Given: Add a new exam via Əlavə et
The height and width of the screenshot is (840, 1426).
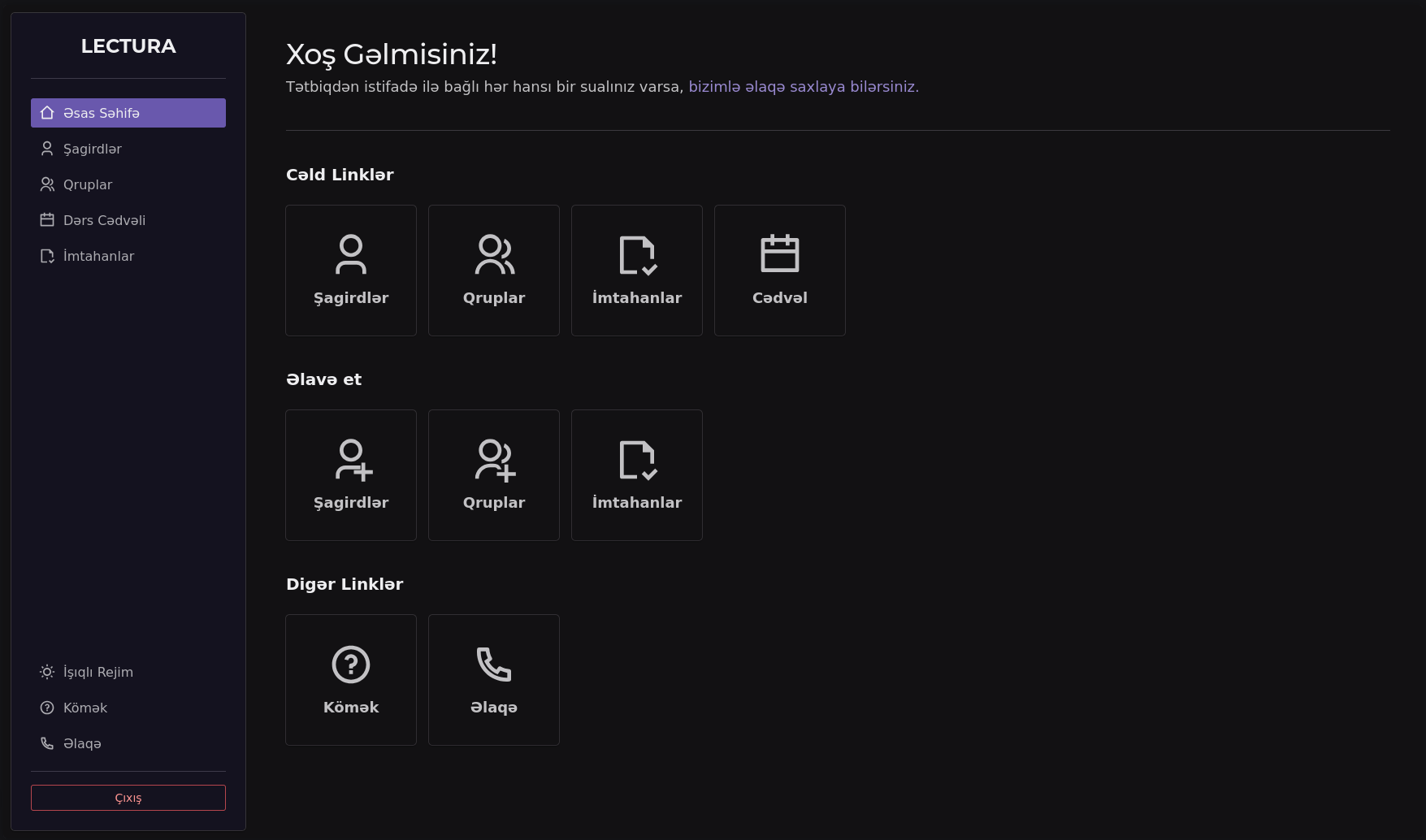Looking at the screenshot, I should point(637,475).
